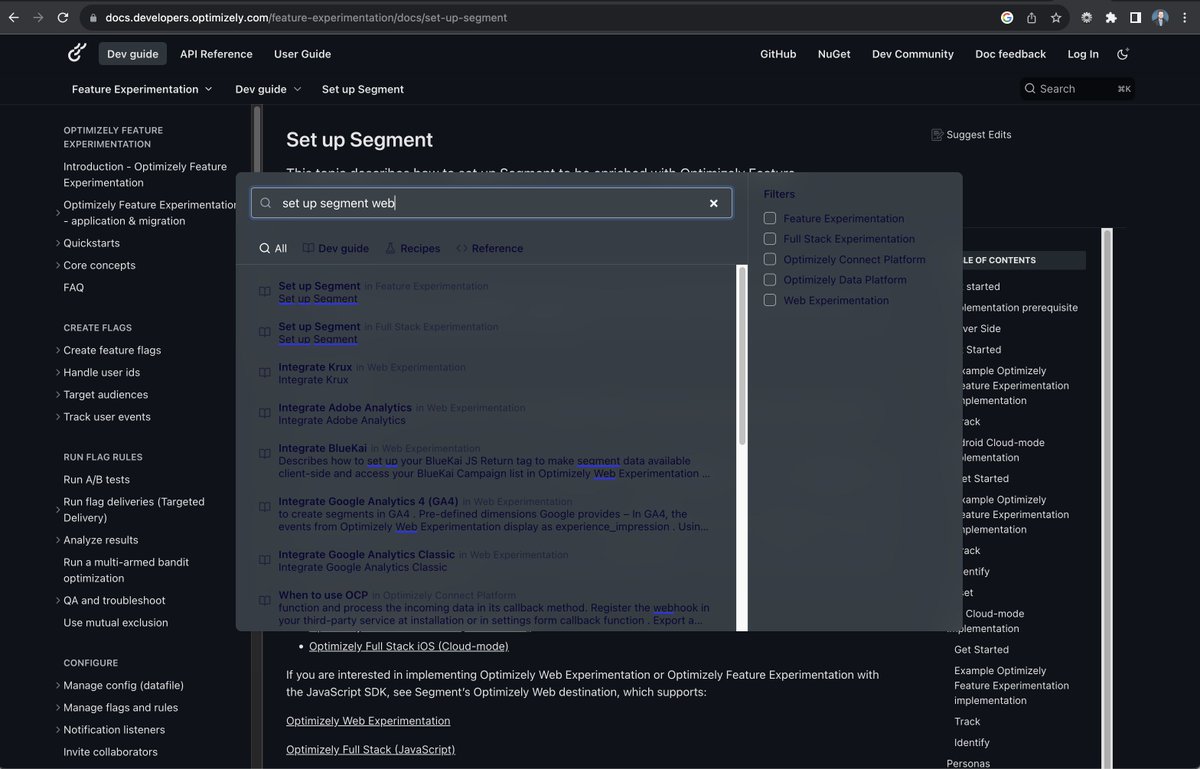The width and height of the screenshot is (1200, 769).
Task: Expand Analyze results section
Action: [x=58, y=540]
